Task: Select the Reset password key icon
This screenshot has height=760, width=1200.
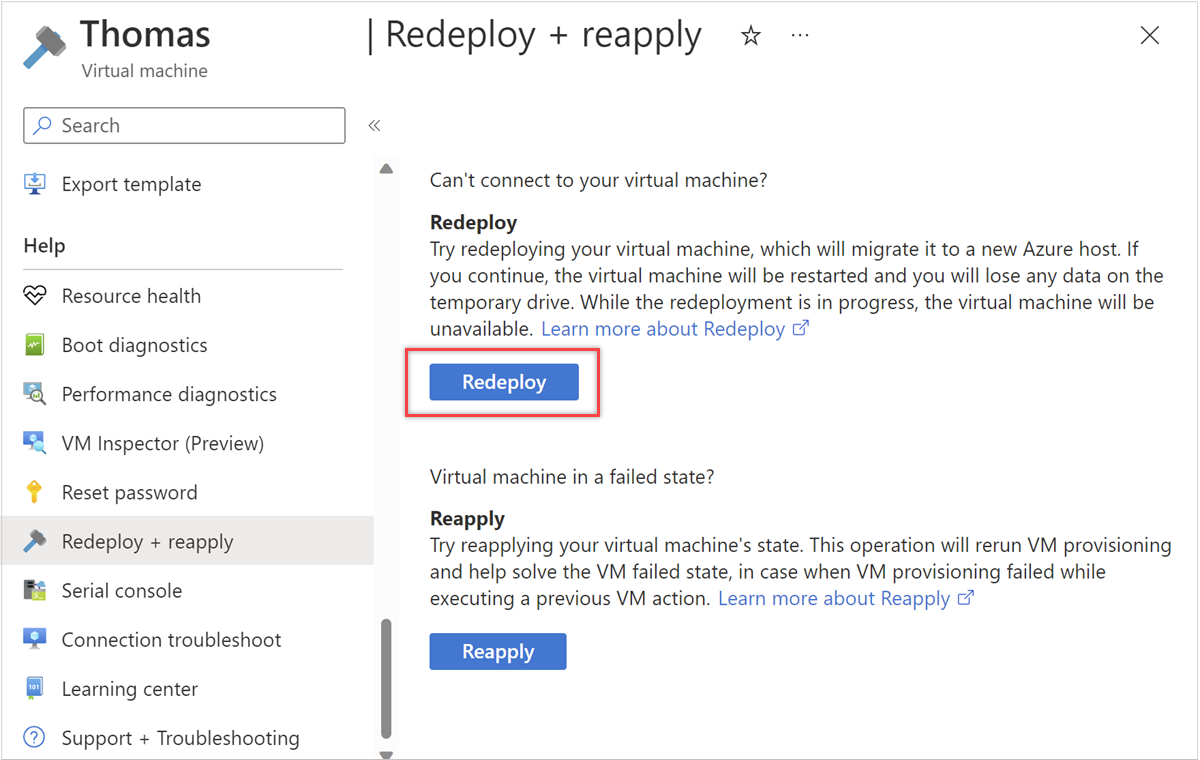Action: click(33, 492)
